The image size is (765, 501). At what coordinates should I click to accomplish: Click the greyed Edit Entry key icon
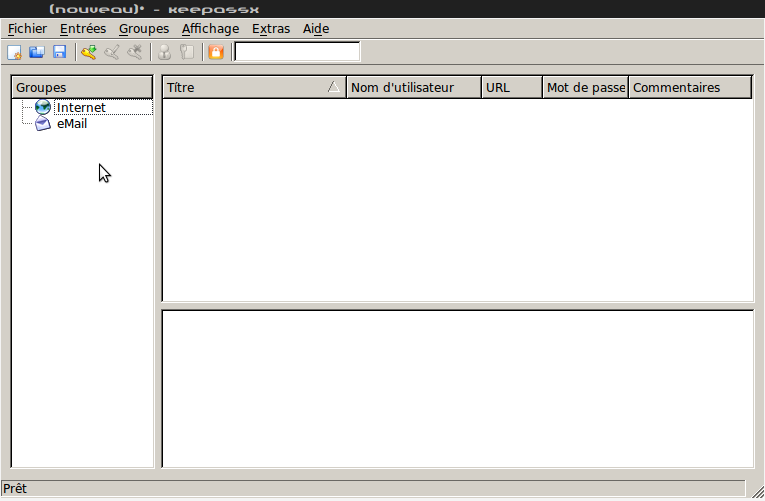click(x=112, y=52)
